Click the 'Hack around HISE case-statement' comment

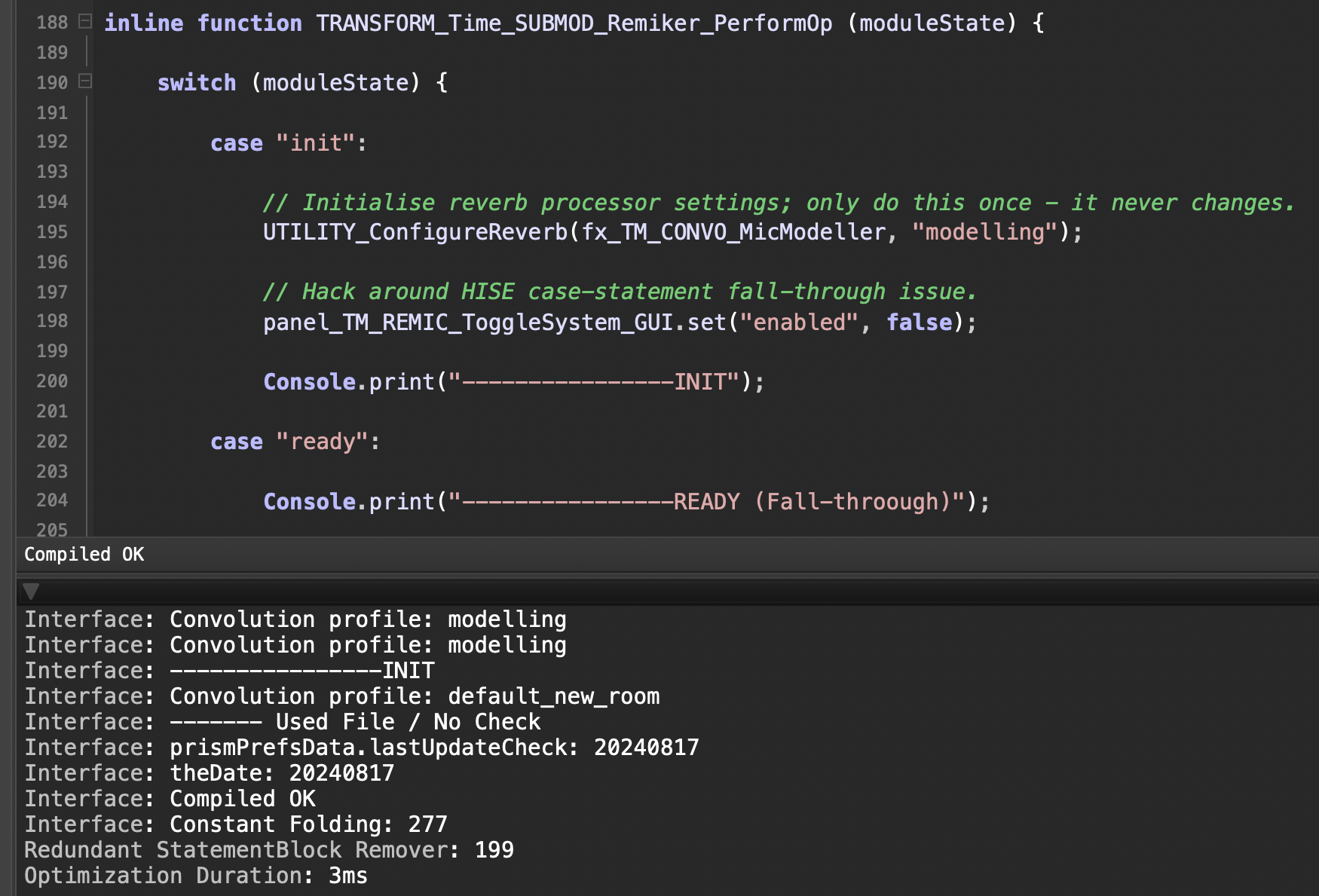tap(620, 292)
